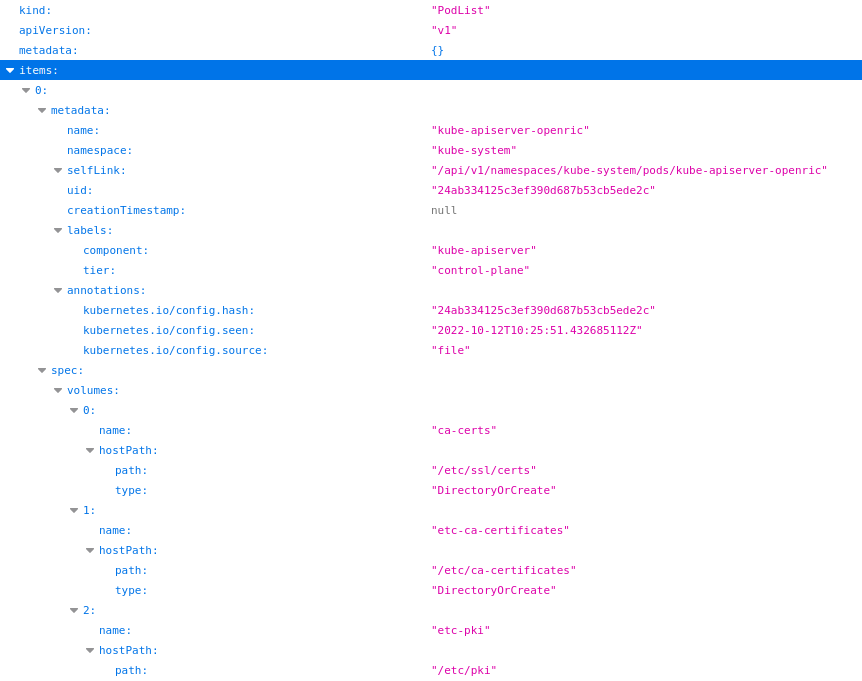Click the config.seen timestamp value
862x681 pixels.
point(536,330)
